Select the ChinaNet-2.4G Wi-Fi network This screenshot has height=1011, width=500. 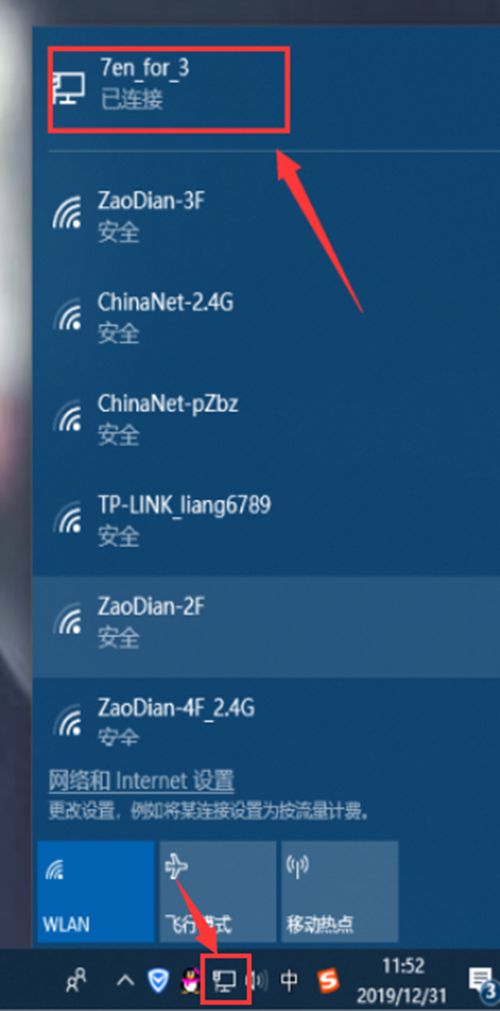pos(266,317)
